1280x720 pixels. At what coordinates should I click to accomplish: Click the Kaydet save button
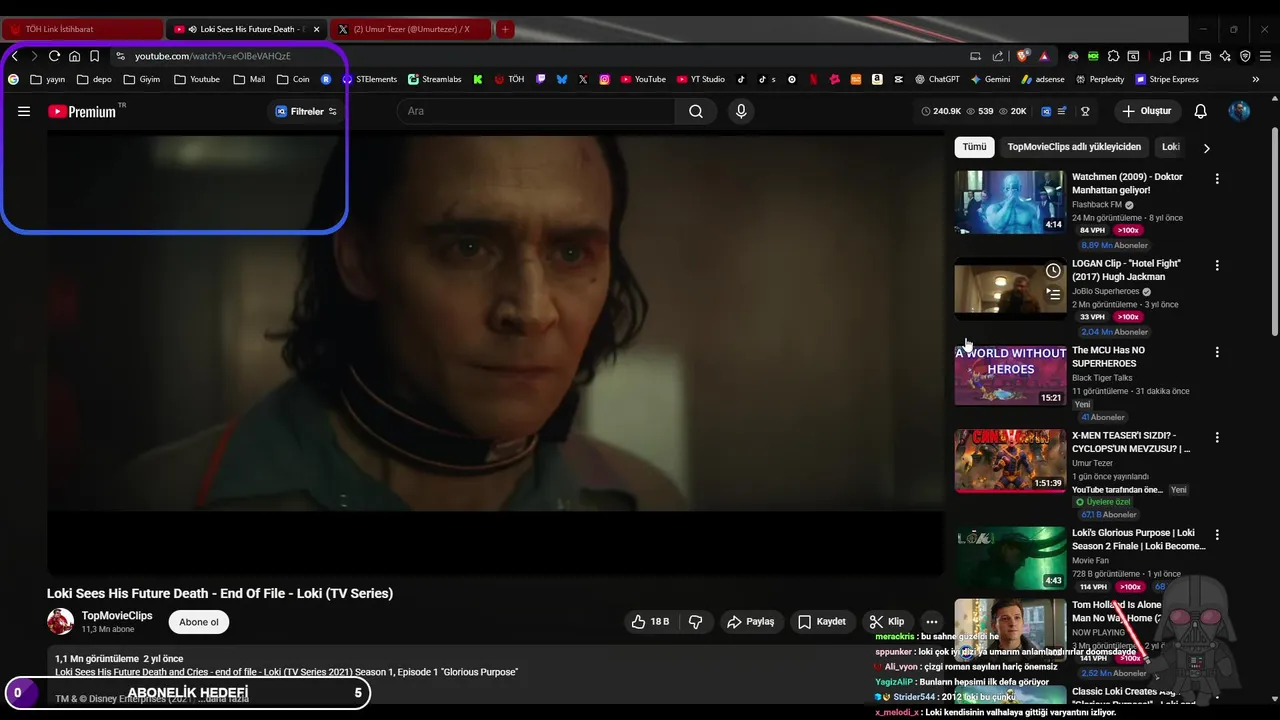[822, 621]
